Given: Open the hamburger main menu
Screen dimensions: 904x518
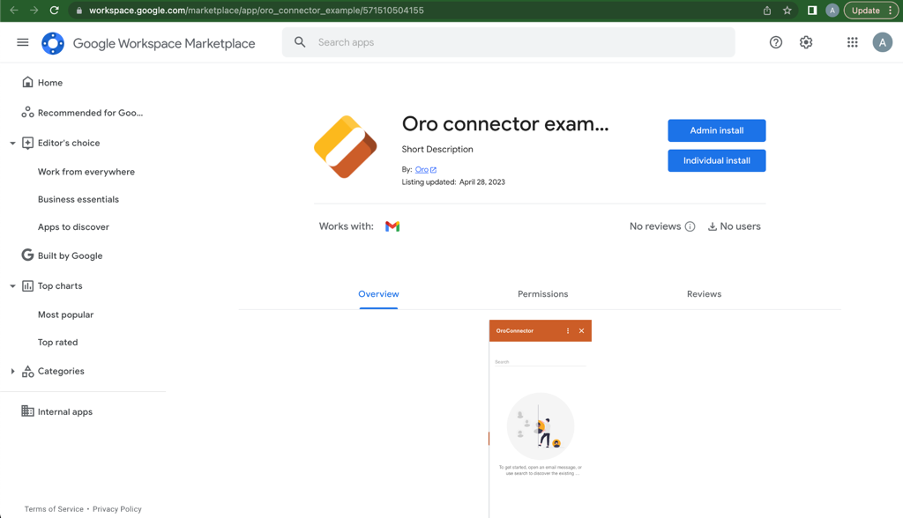Looking at the screenshot, I should click(23, 42).
